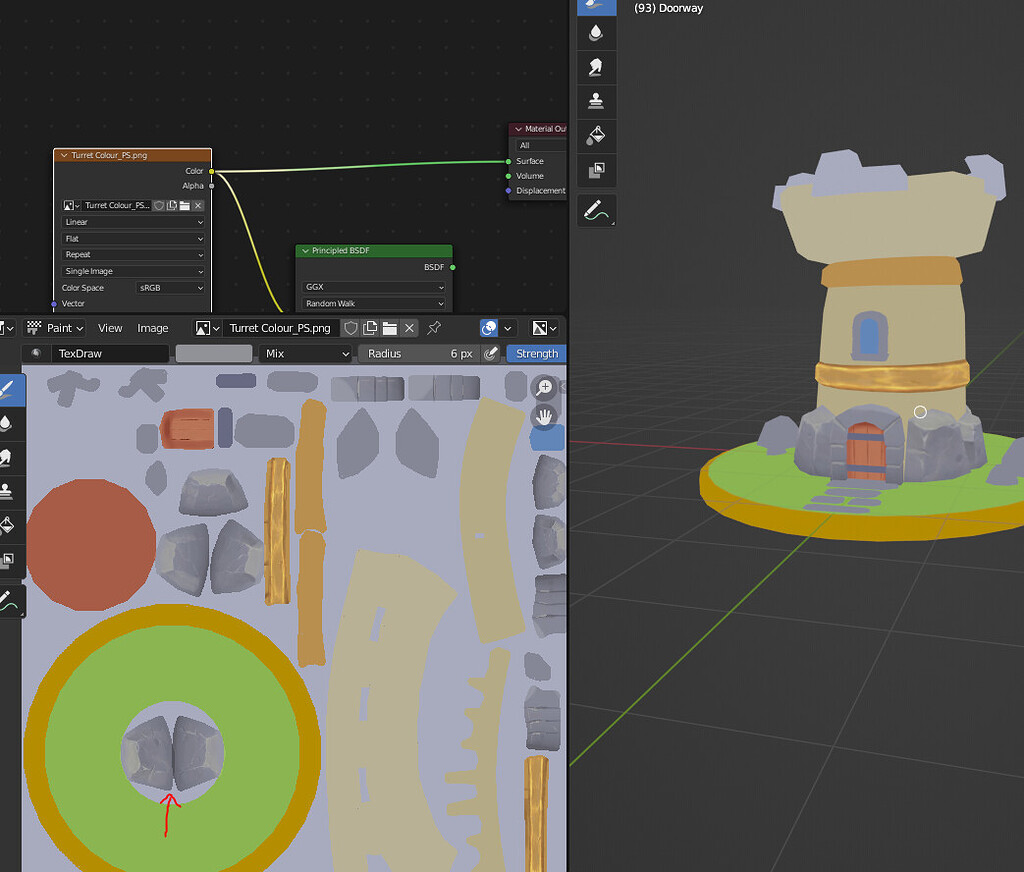
Task: Click the zoom gizmo in the image editor
Action: [544, 387]
